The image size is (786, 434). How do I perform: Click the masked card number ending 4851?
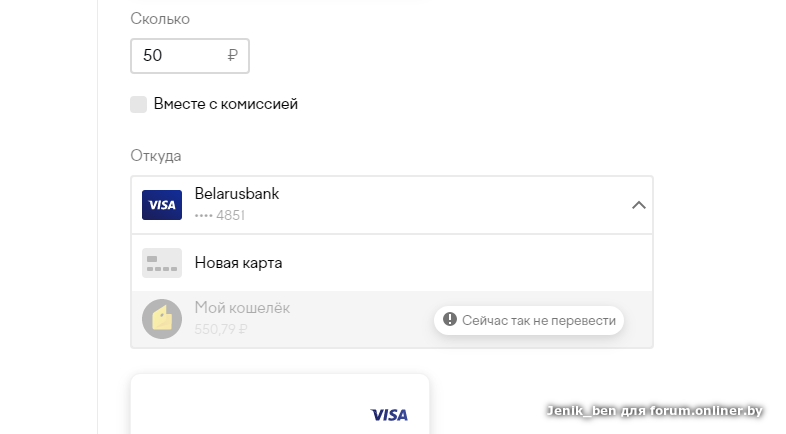(x=220, y=215)
